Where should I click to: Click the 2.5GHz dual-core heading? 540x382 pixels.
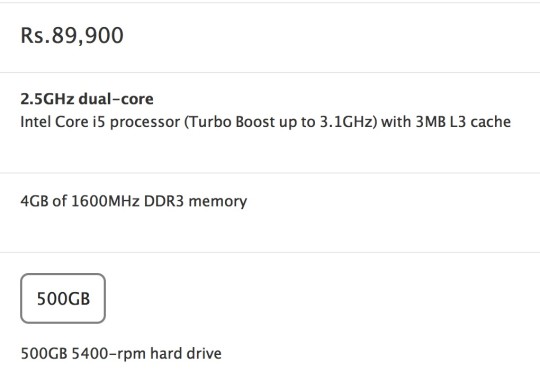[87, 99]
